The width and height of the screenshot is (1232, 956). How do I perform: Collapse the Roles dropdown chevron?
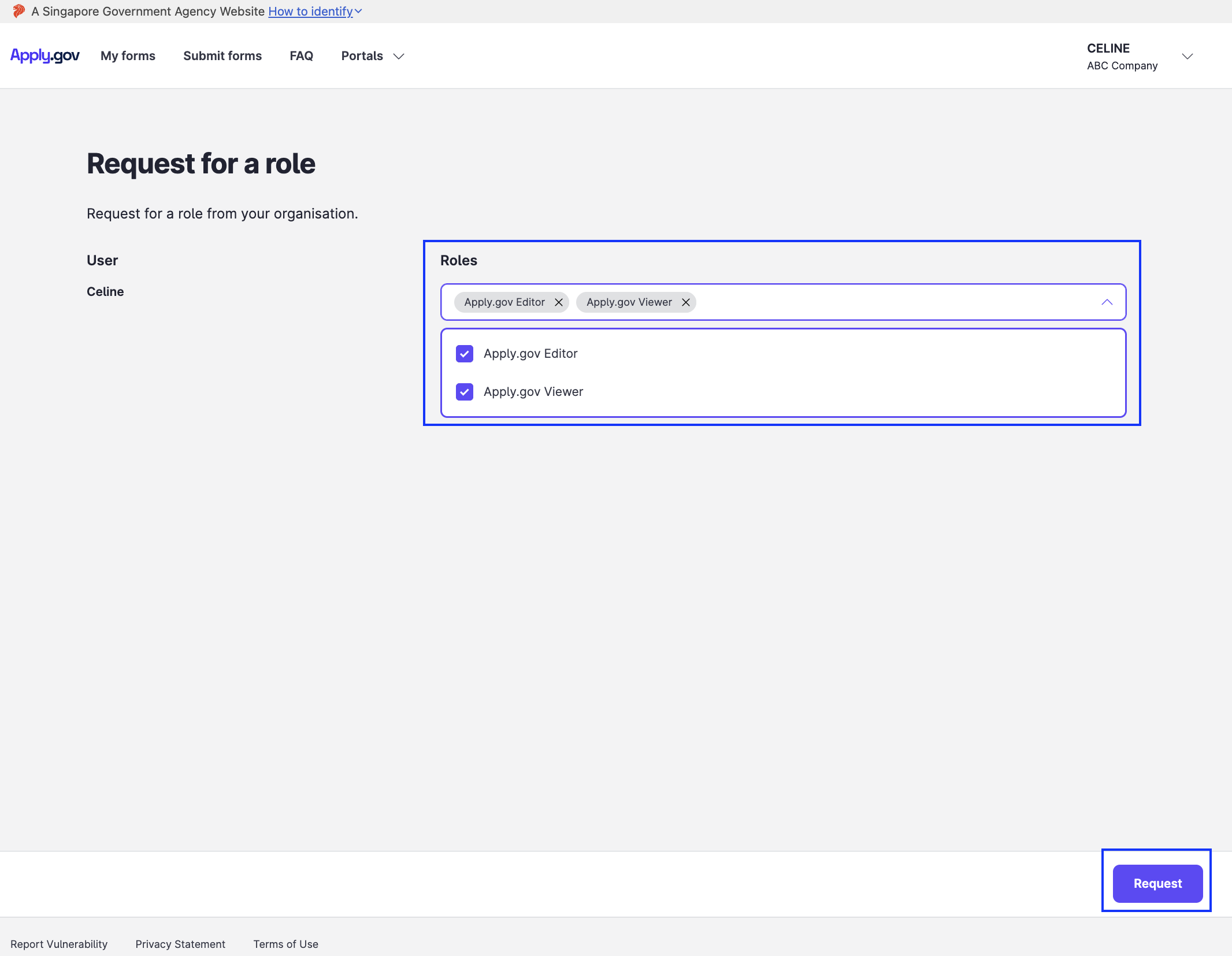[1107, 302]
